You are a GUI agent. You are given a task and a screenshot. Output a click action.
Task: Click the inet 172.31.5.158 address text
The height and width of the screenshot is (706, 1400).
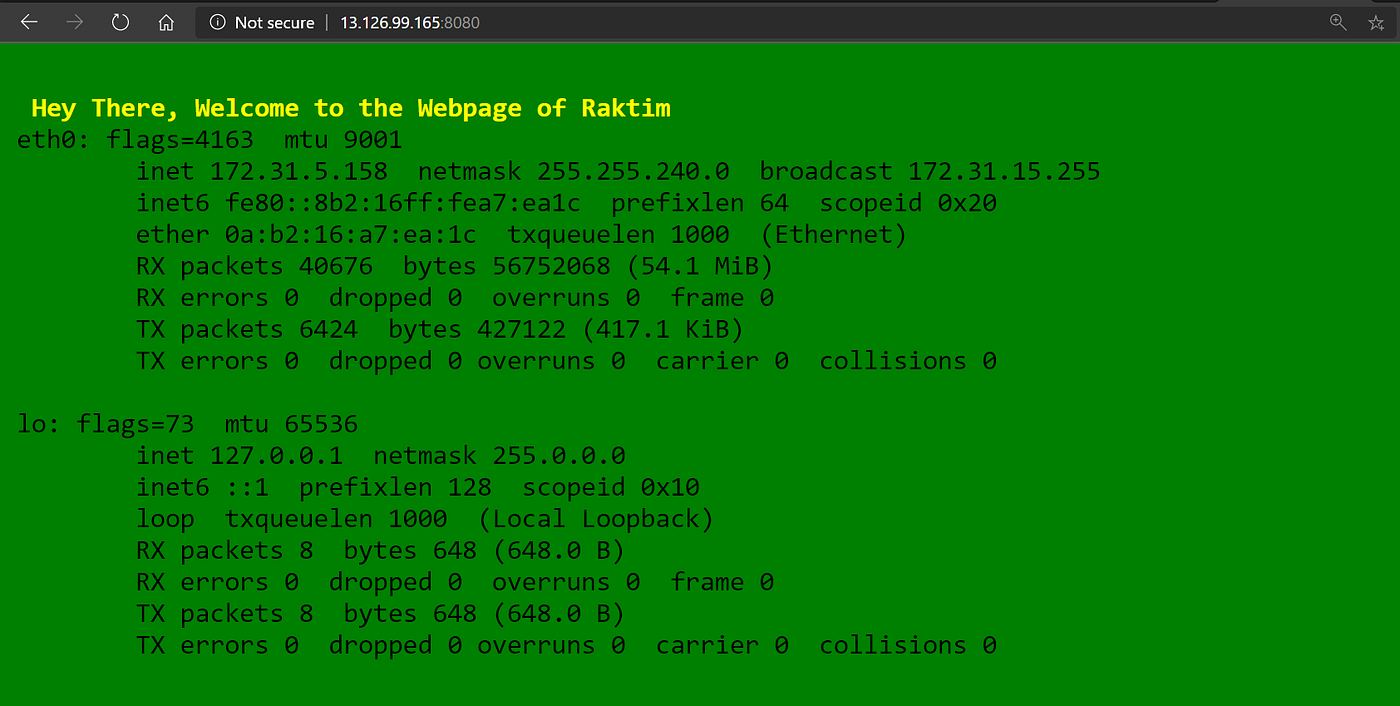[262, 171]
